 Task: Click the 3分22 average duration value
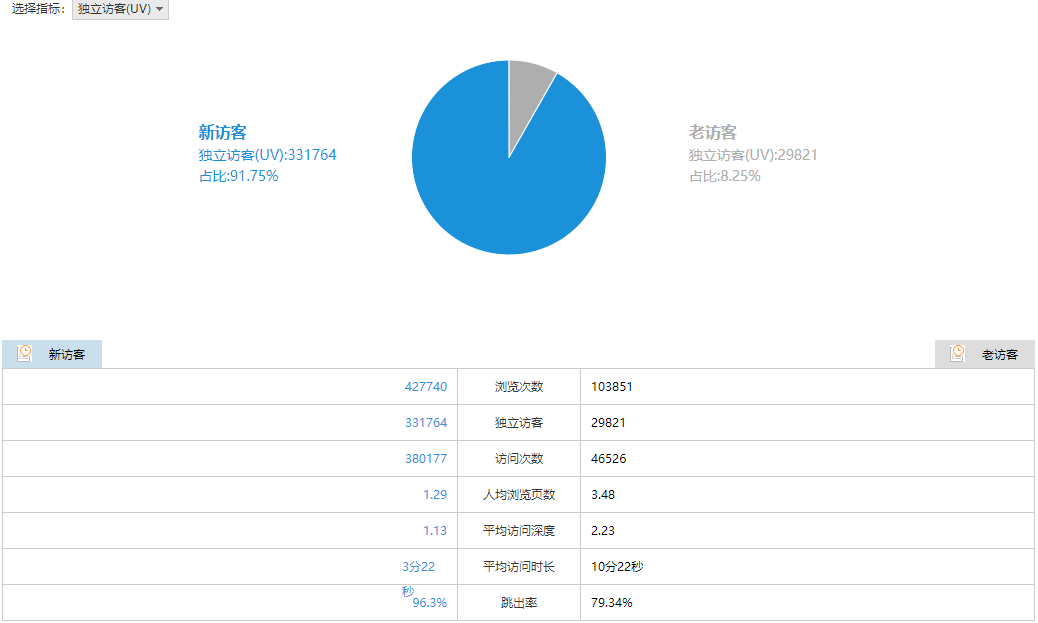419,567
